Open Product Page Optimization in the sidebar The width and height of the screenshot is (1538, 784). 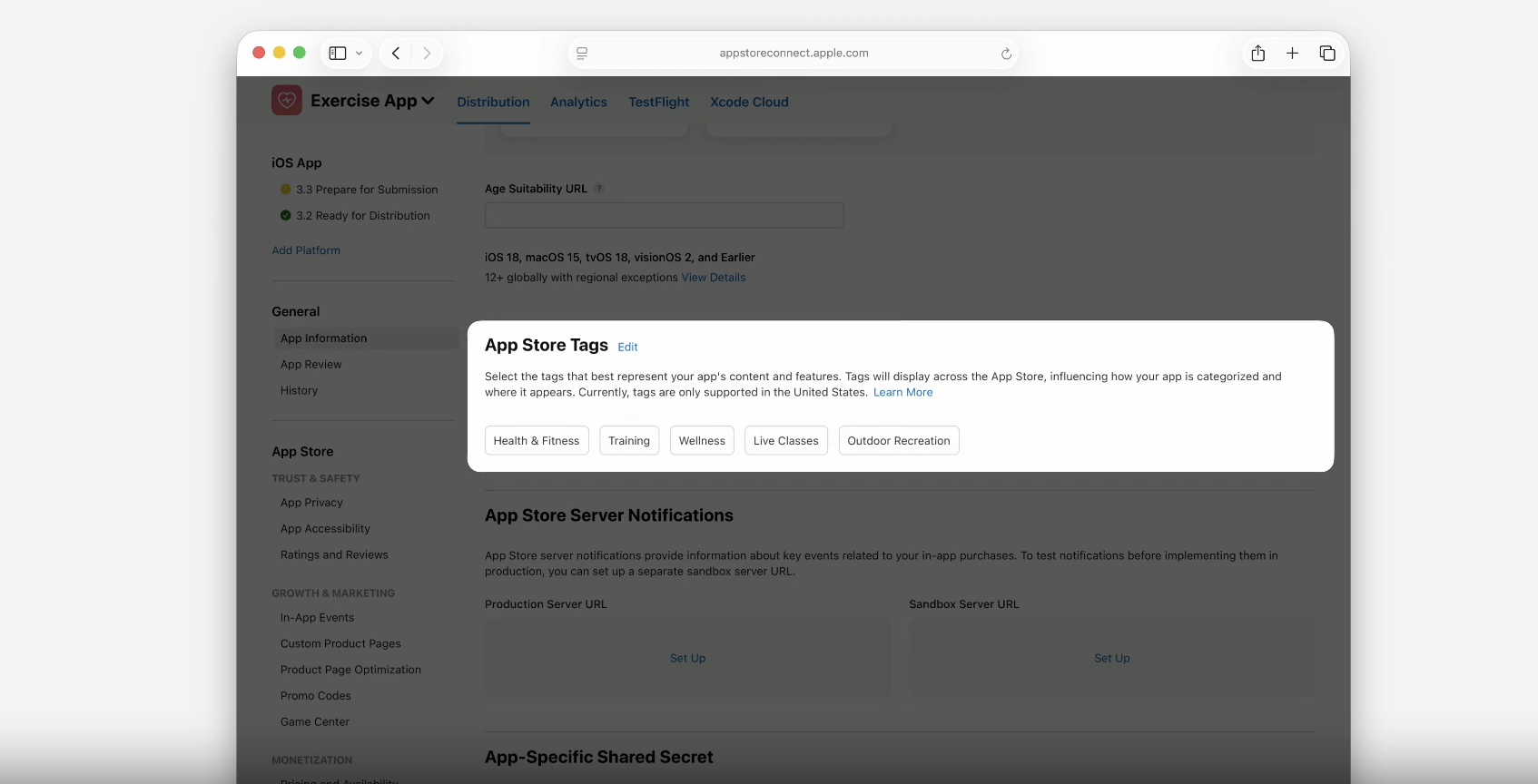pos(350,670)
